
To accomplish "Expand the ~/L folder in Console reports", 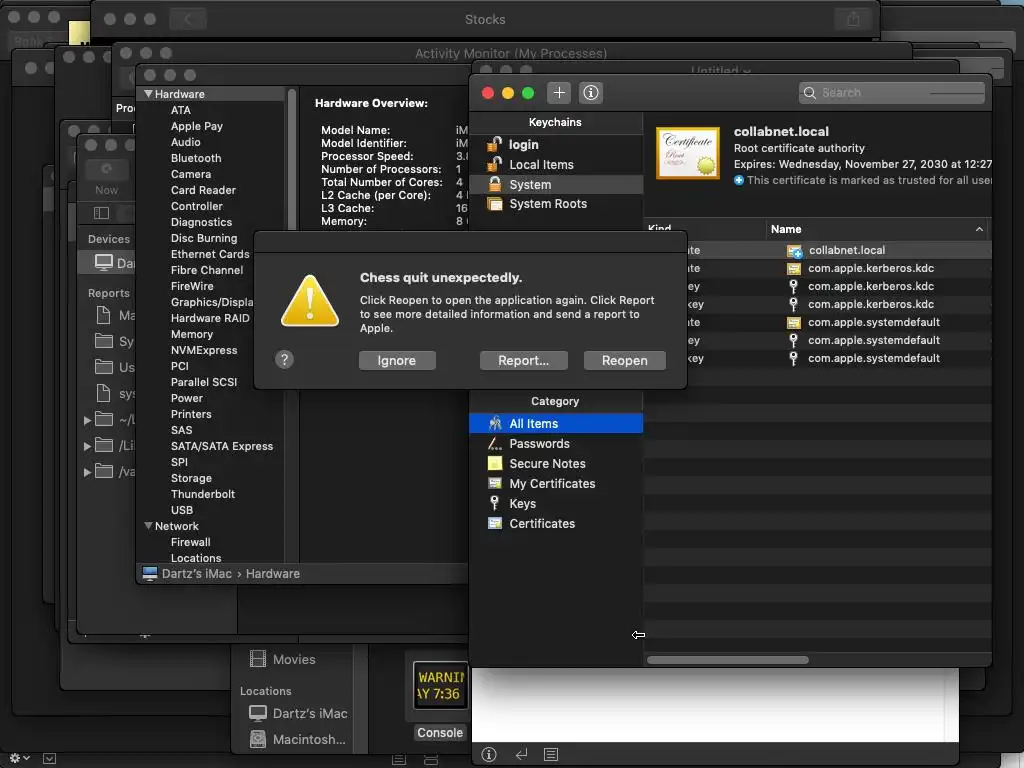I will (88, 420).
